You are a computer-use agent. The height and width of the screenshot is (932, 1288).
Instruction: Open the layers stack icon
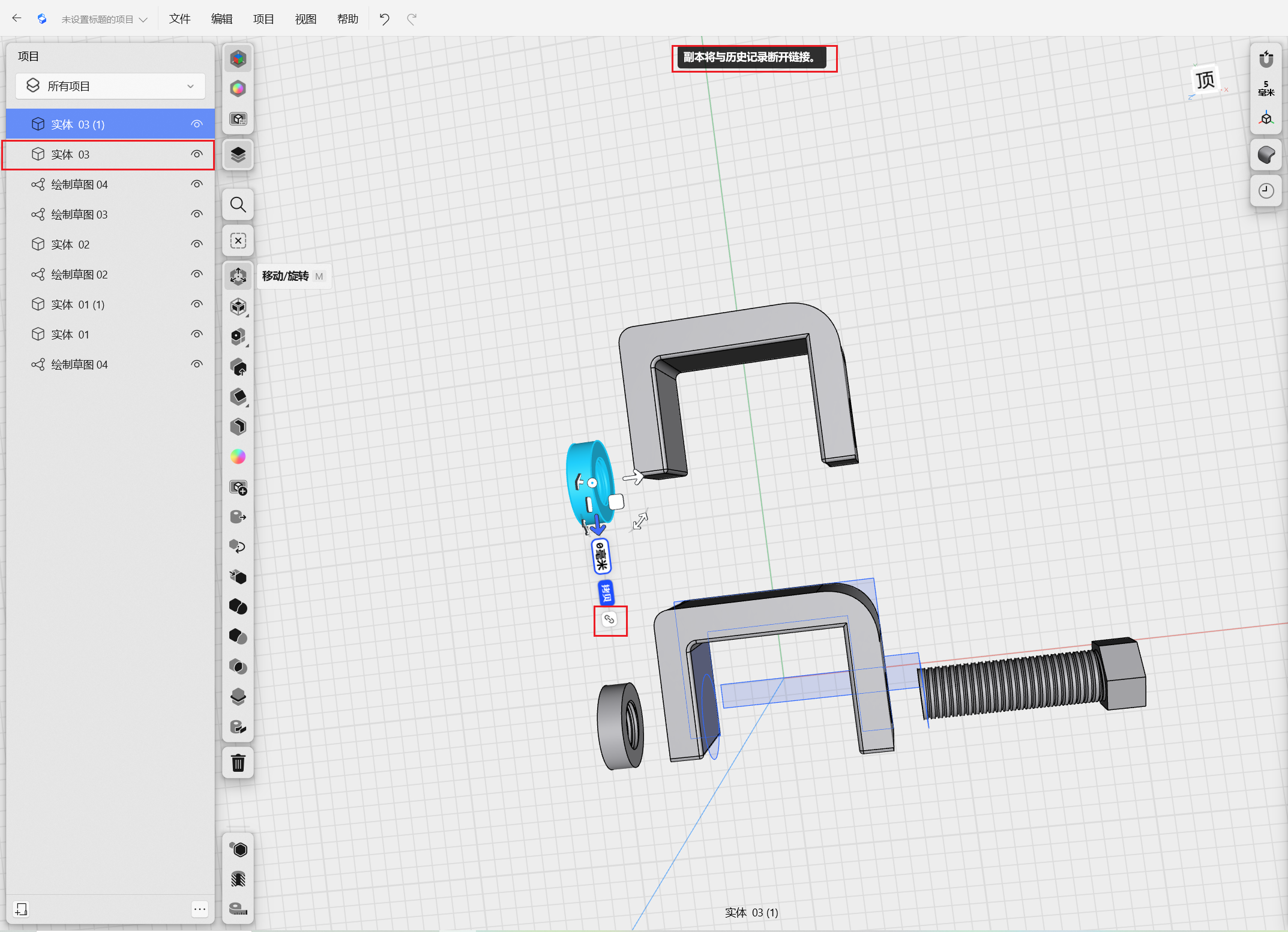tap(238, 155)
